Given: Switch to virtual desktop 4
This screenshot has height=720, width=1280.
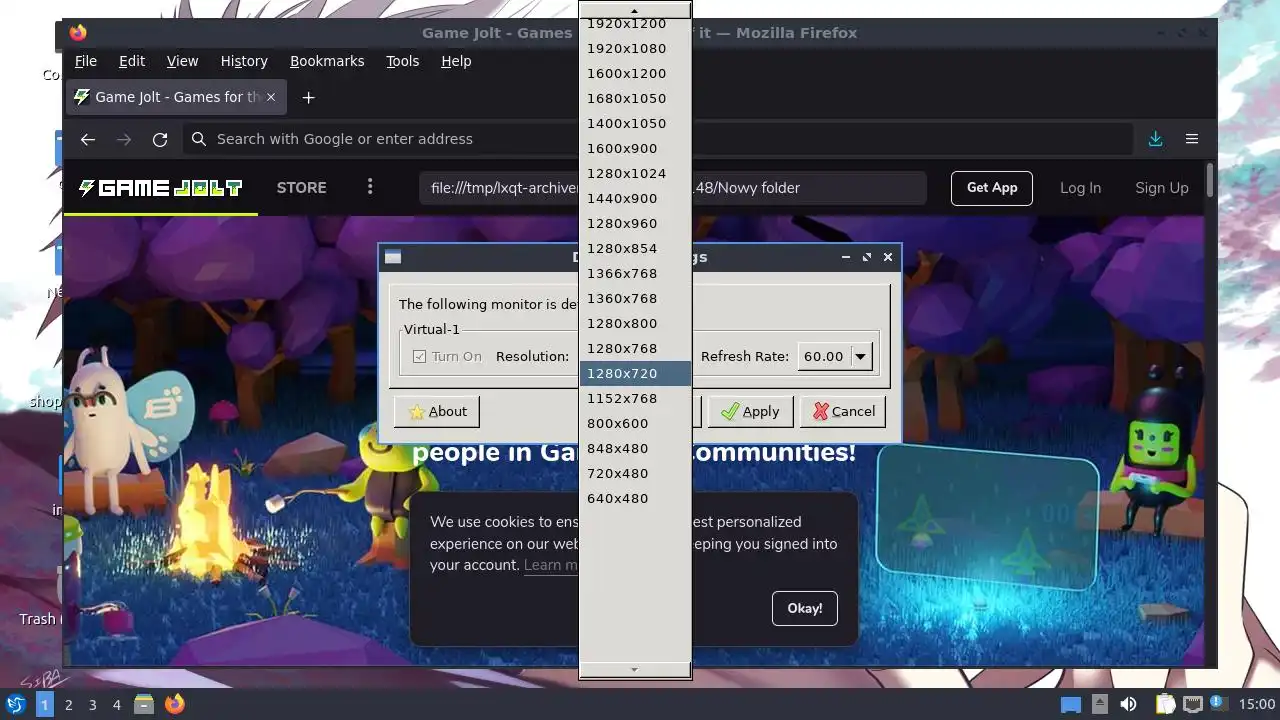Looking at the screenshot, I should (x=116, y=704).
